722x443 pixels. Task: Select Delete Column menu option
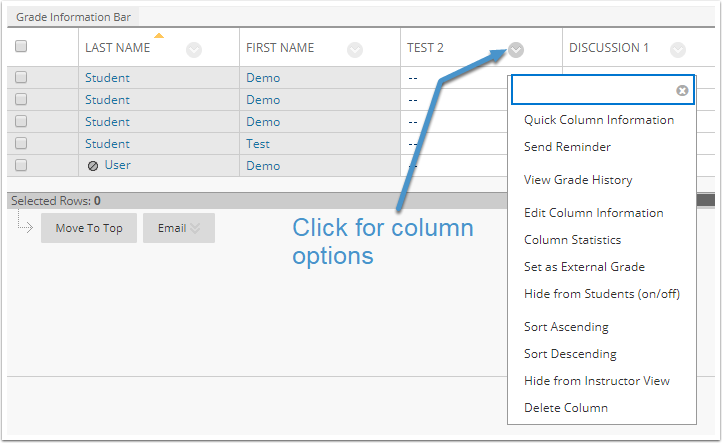(566, 408)
